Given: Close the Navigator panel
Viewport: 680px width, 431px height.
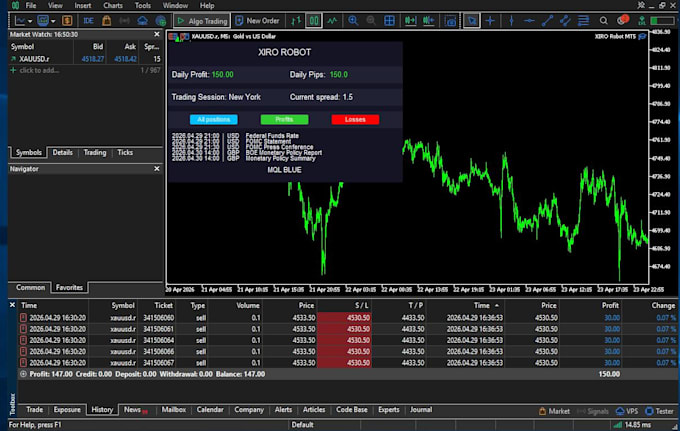Looking at the screenshot, I should point(157,169).
